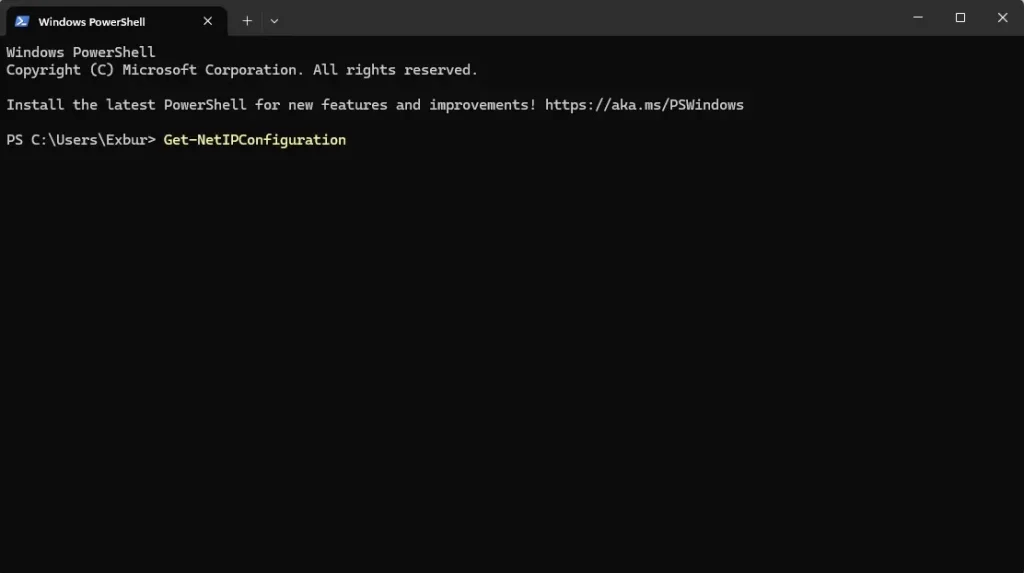The image size is (1024, 573).
Task: Click the PowerShell icon in the tab
Action: (22, 21)
